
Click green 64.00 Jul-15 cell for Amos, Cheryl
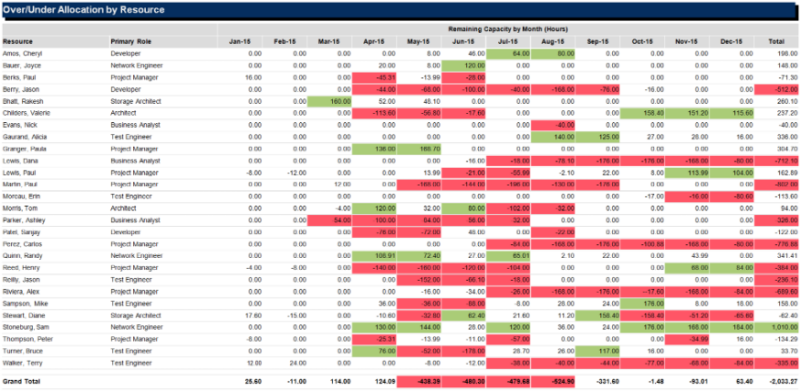(508, 53)
